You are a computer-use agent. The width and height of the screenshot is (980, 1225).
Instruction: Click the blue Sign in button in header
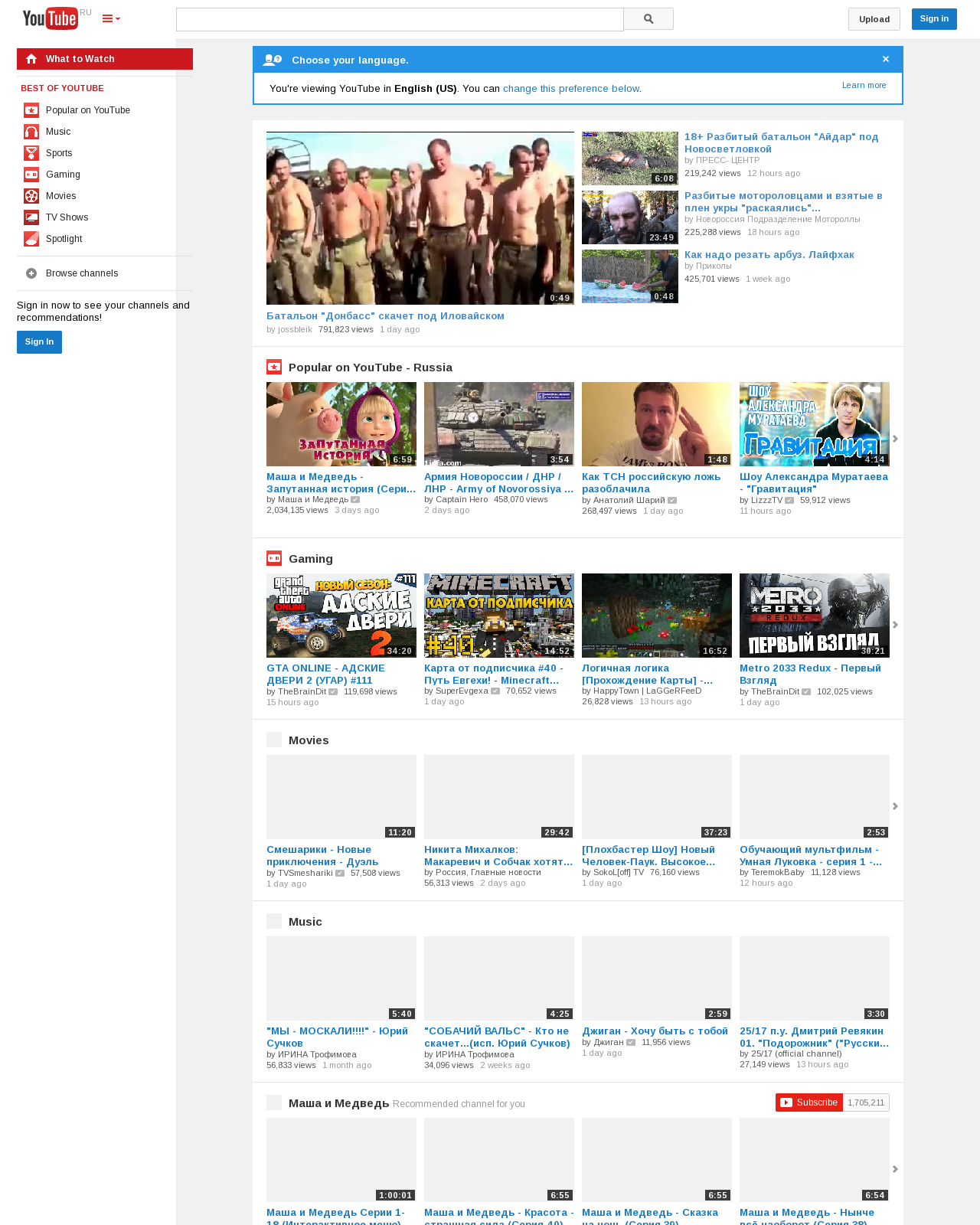pos(934,19)
